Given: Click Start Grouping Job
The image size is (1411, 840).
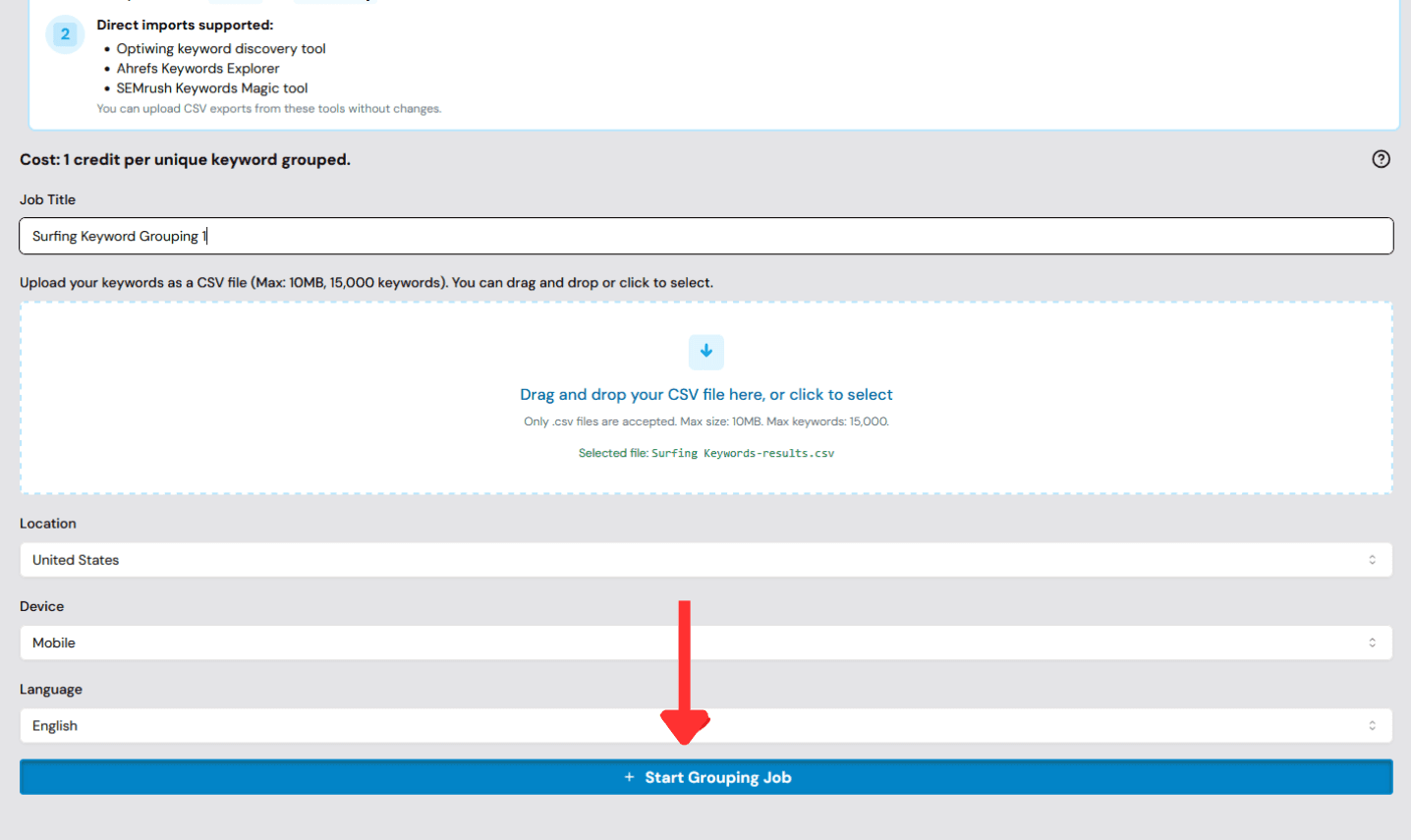Looking at the screenshot, I should coord(717,776).
